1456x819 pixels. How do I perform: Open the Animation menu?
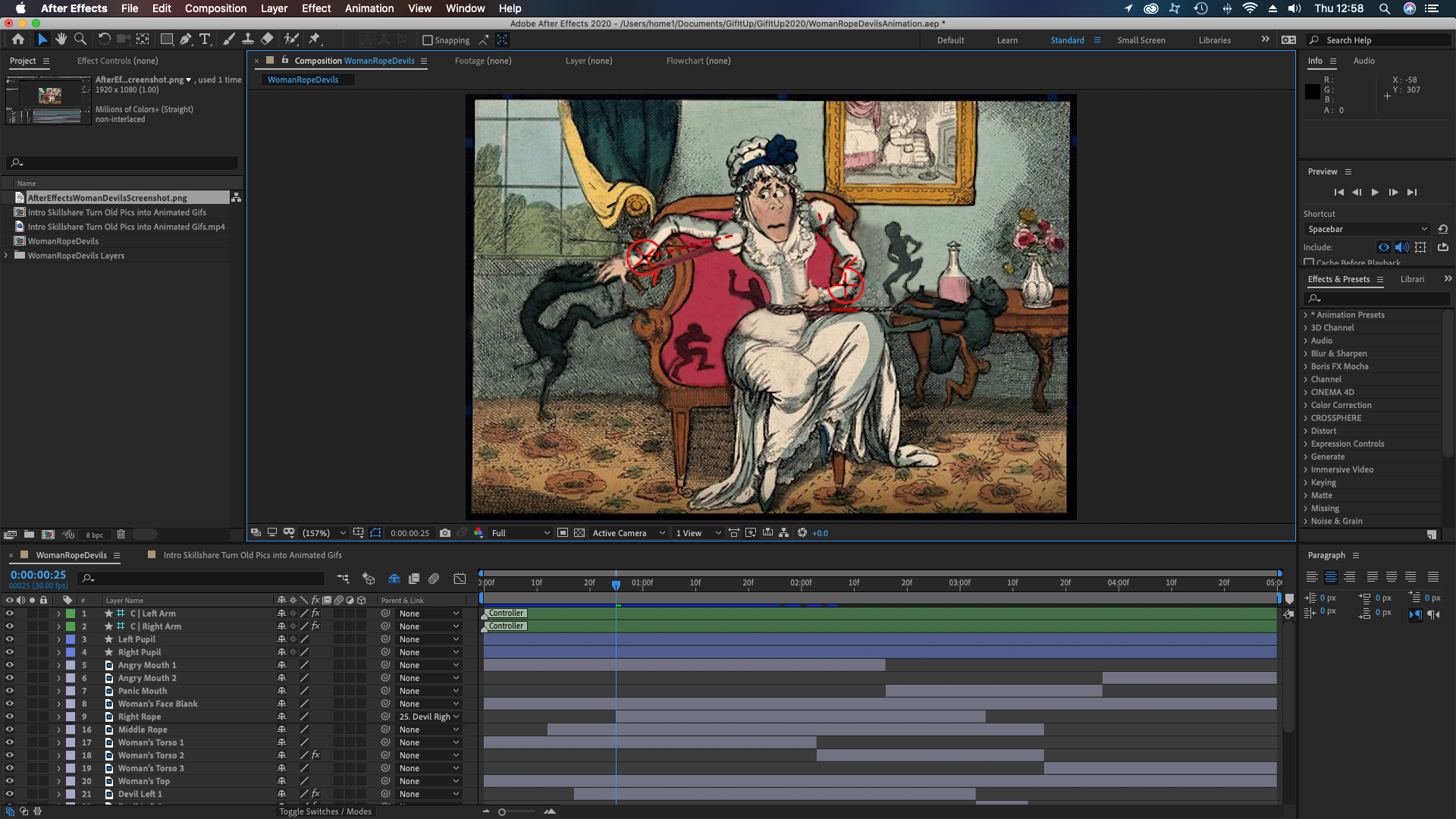(368, 8)
